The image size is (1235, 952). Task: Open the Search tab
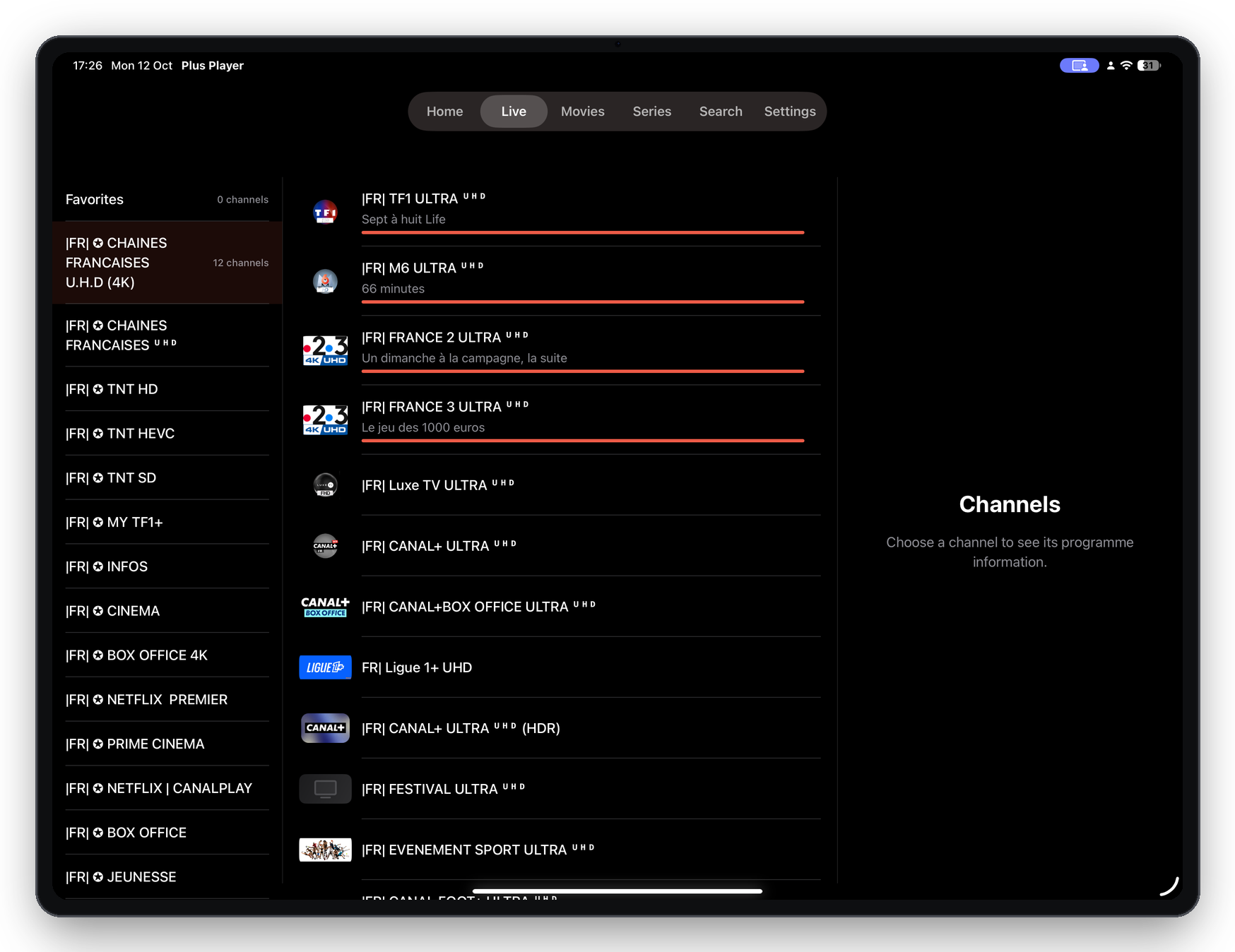pyautogui.click(x=721, y=112)
